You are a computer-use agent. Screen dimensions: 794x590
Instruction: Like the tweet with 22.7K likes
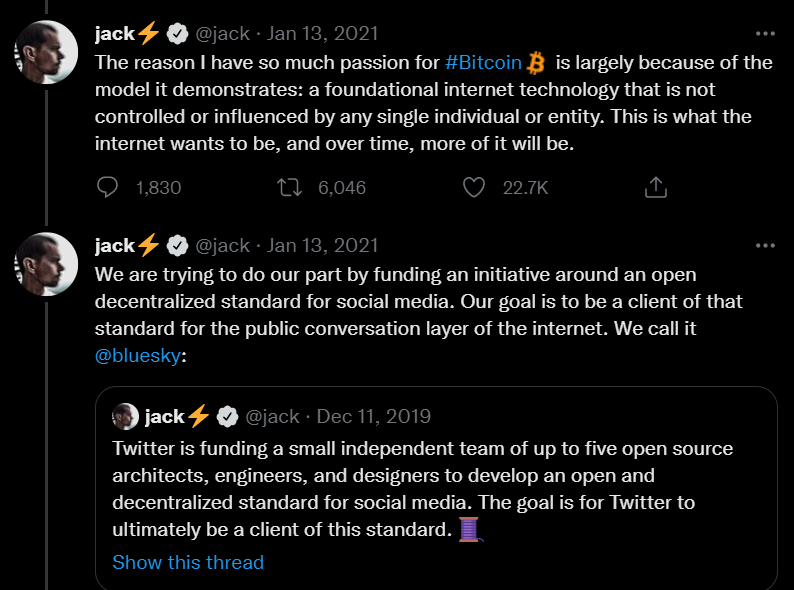475,187
